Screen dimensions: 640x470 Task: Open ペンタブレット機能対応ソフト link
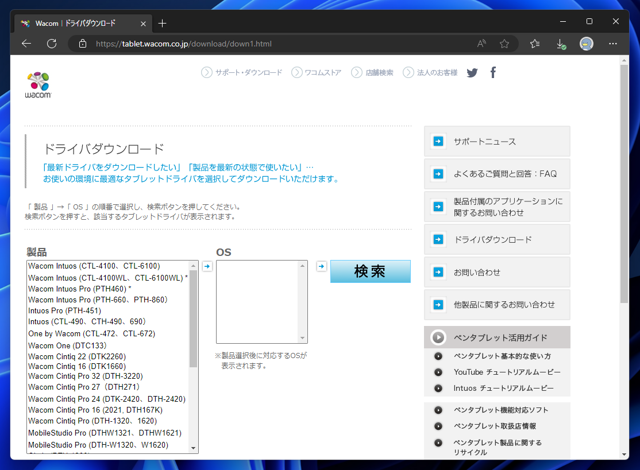point(501,410)
